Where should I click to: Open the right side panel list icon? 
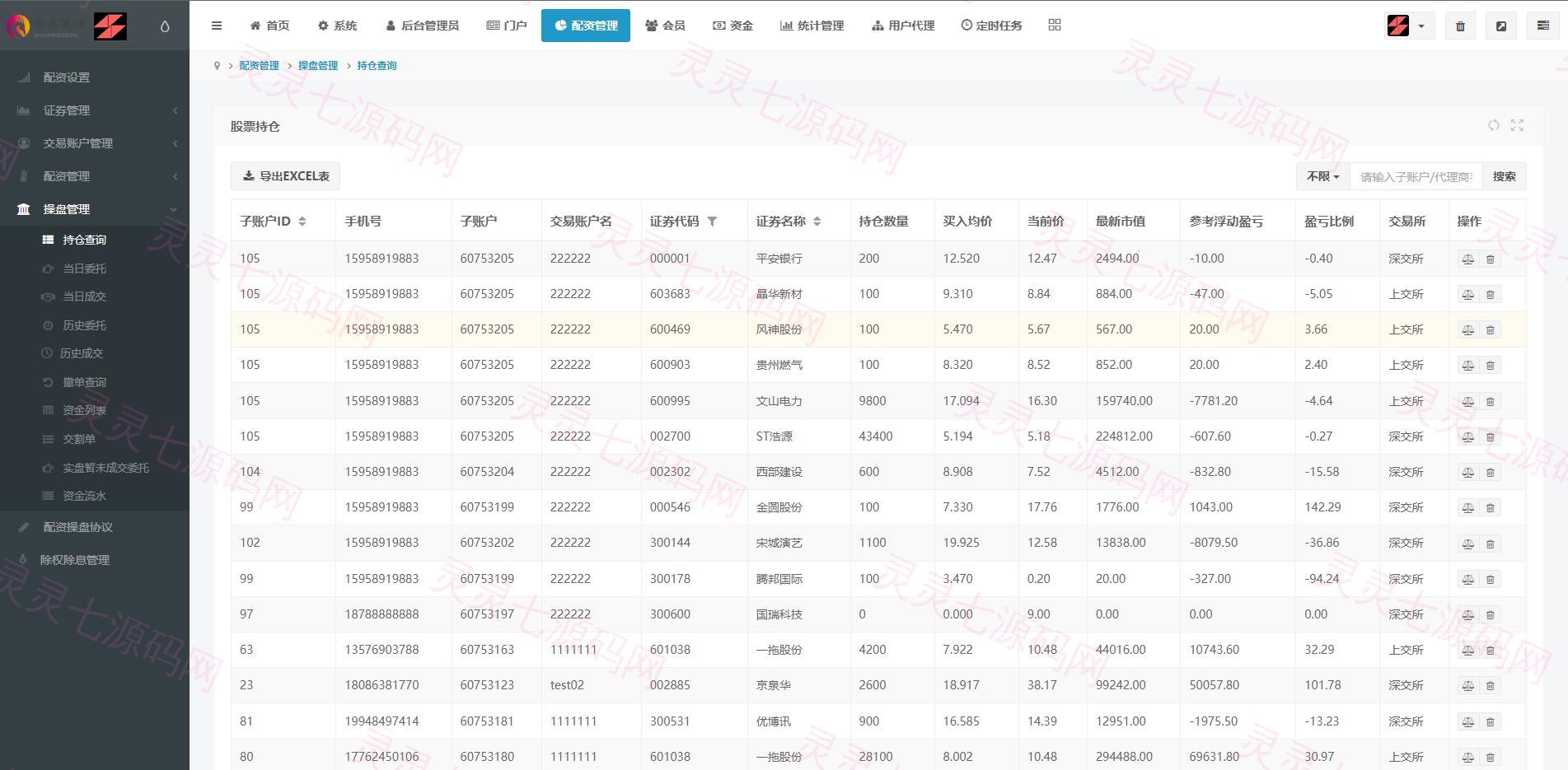(x=1543, y=26)
